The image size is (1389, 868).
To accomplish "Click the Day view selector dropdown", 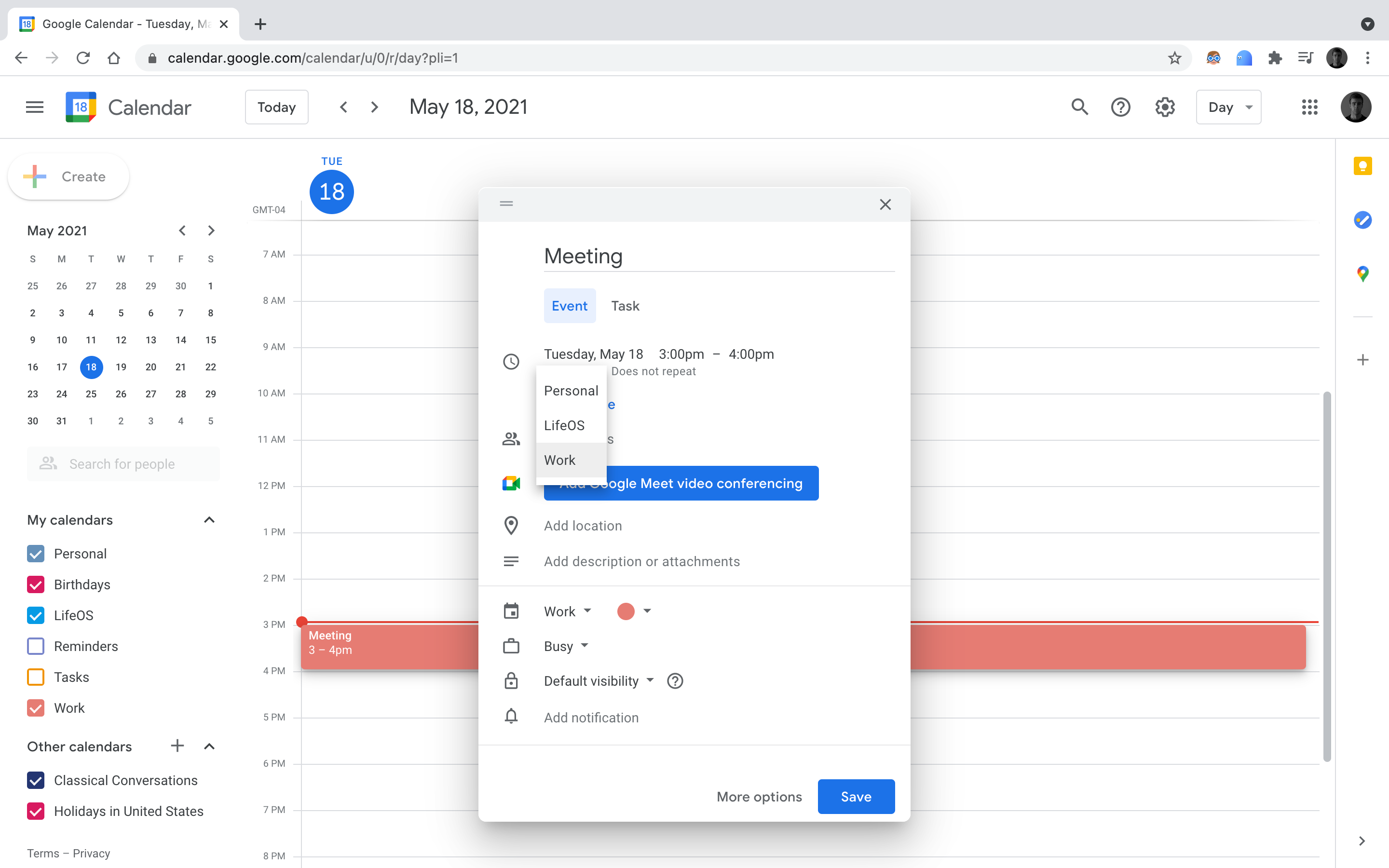I will pos(1229,107).
